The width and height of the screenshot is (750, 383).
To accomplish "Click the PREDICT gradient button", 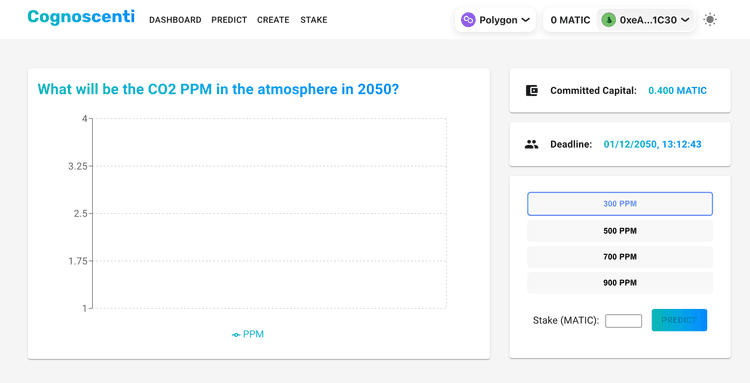I will click(679, 320).
